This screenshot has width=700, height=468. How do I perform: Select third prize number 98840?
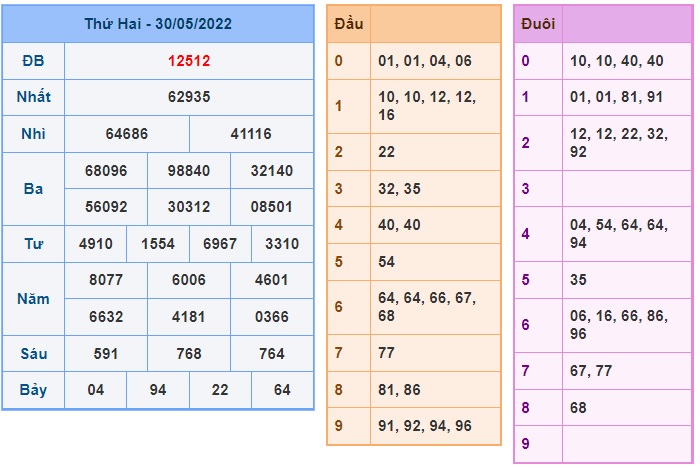189,171
